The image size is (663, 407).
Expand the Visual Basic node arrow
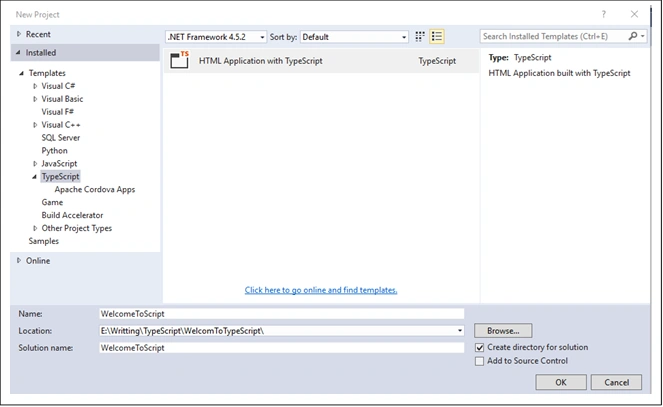[35, 99]
